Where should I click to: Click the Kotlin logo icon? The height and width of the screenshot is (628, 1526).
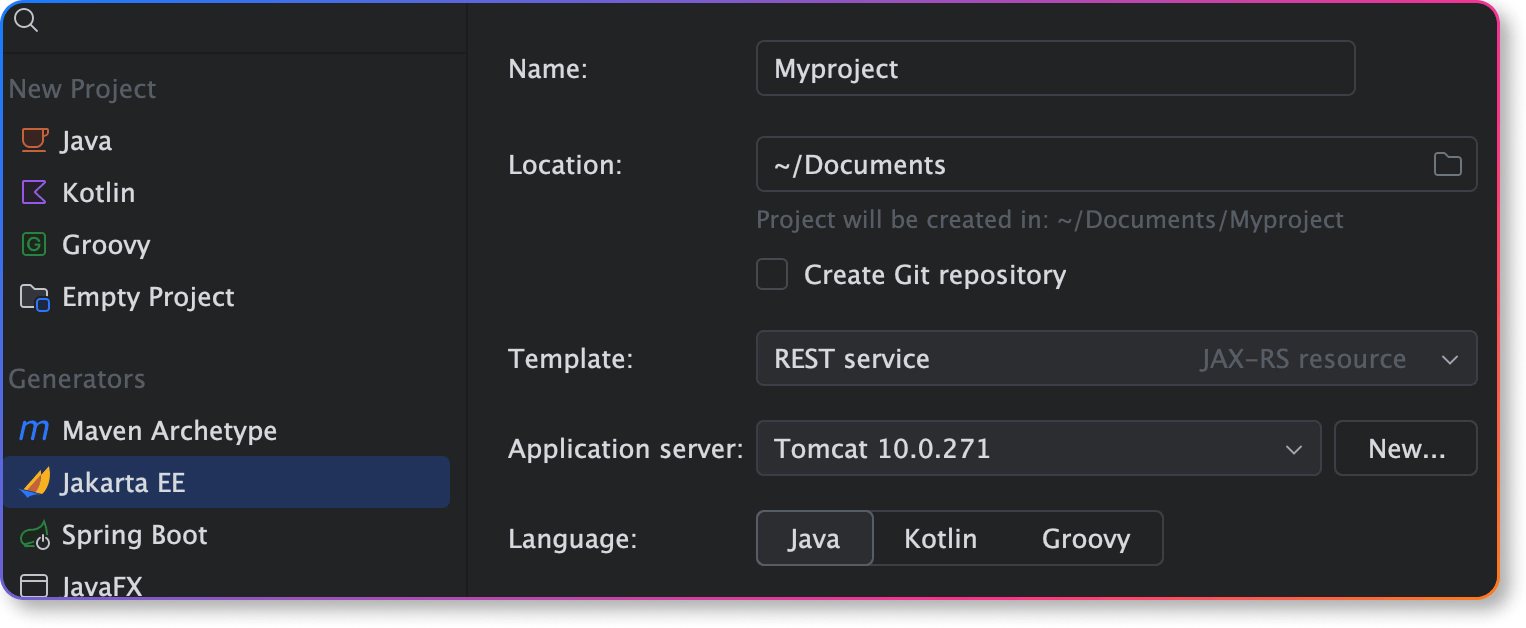(x=35, y=193)
